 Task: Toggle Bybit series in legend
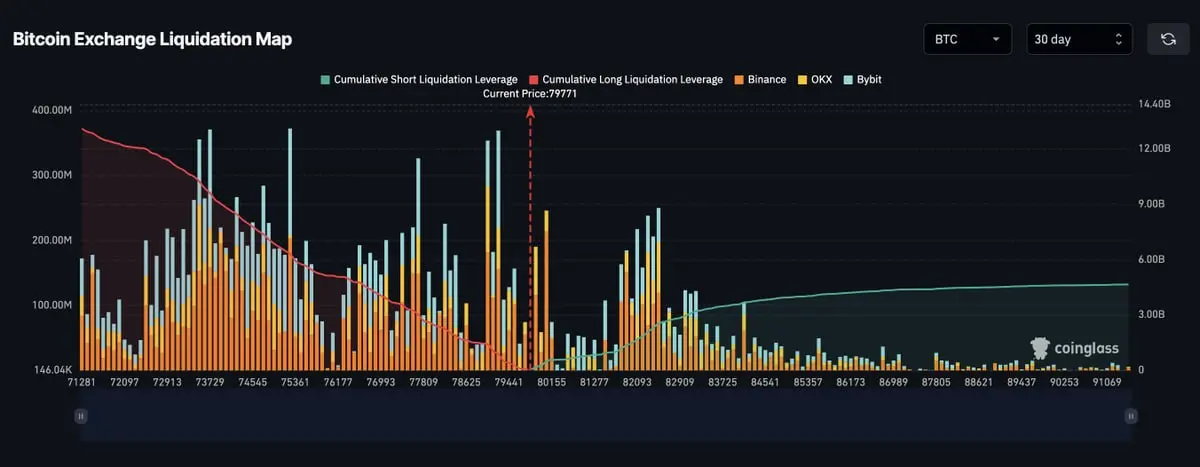[x=862, y=79]
